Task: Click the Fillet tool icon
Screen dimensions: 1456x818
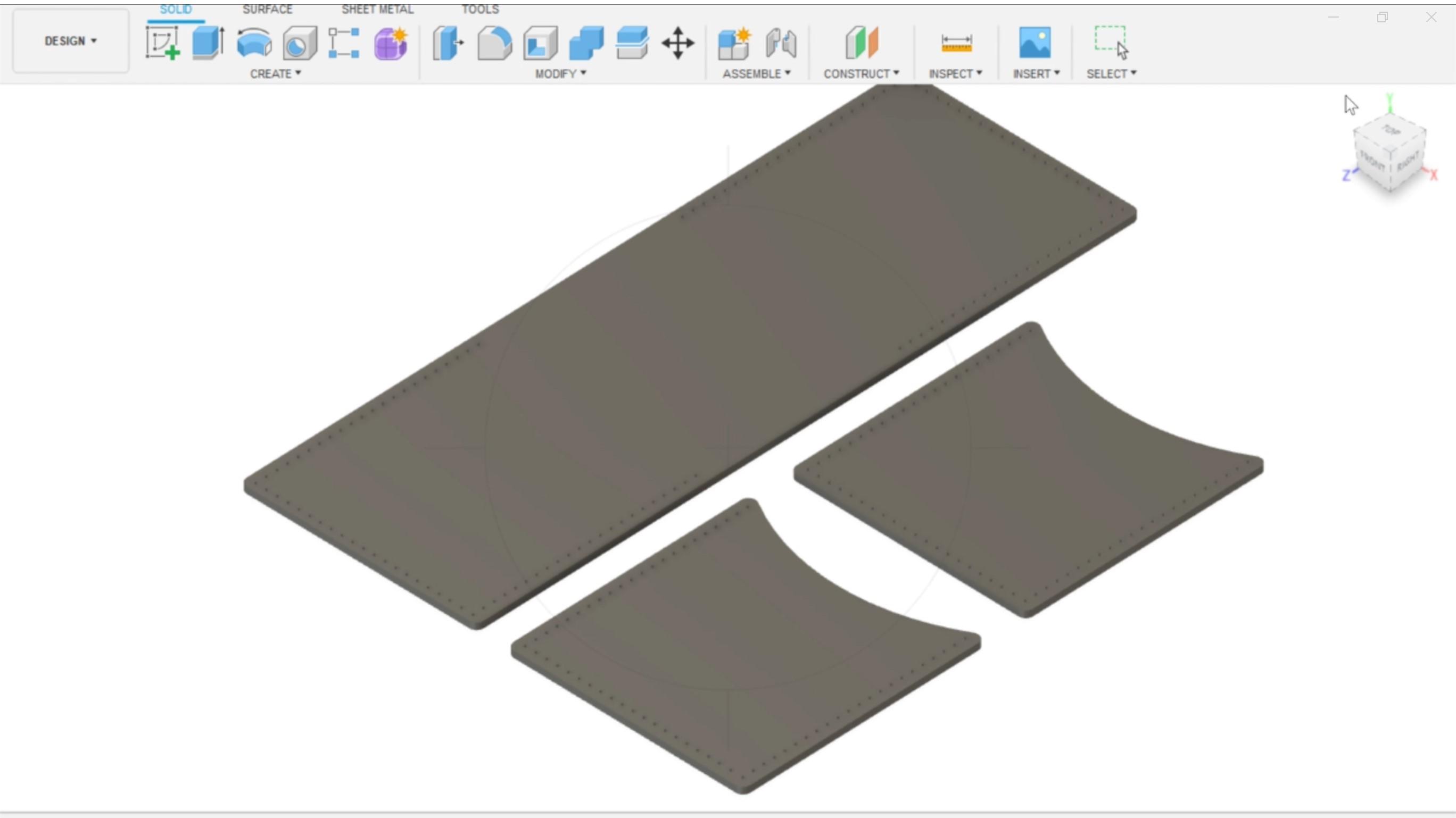Action: 494,43
